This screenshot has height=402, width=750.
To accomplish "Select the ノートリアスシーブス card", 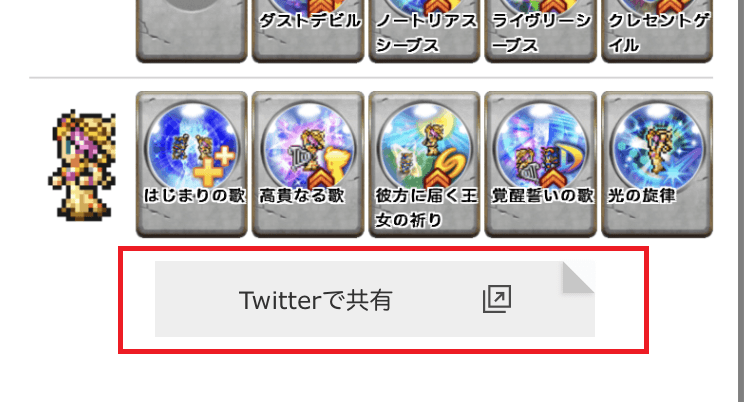I will [424, 31].
